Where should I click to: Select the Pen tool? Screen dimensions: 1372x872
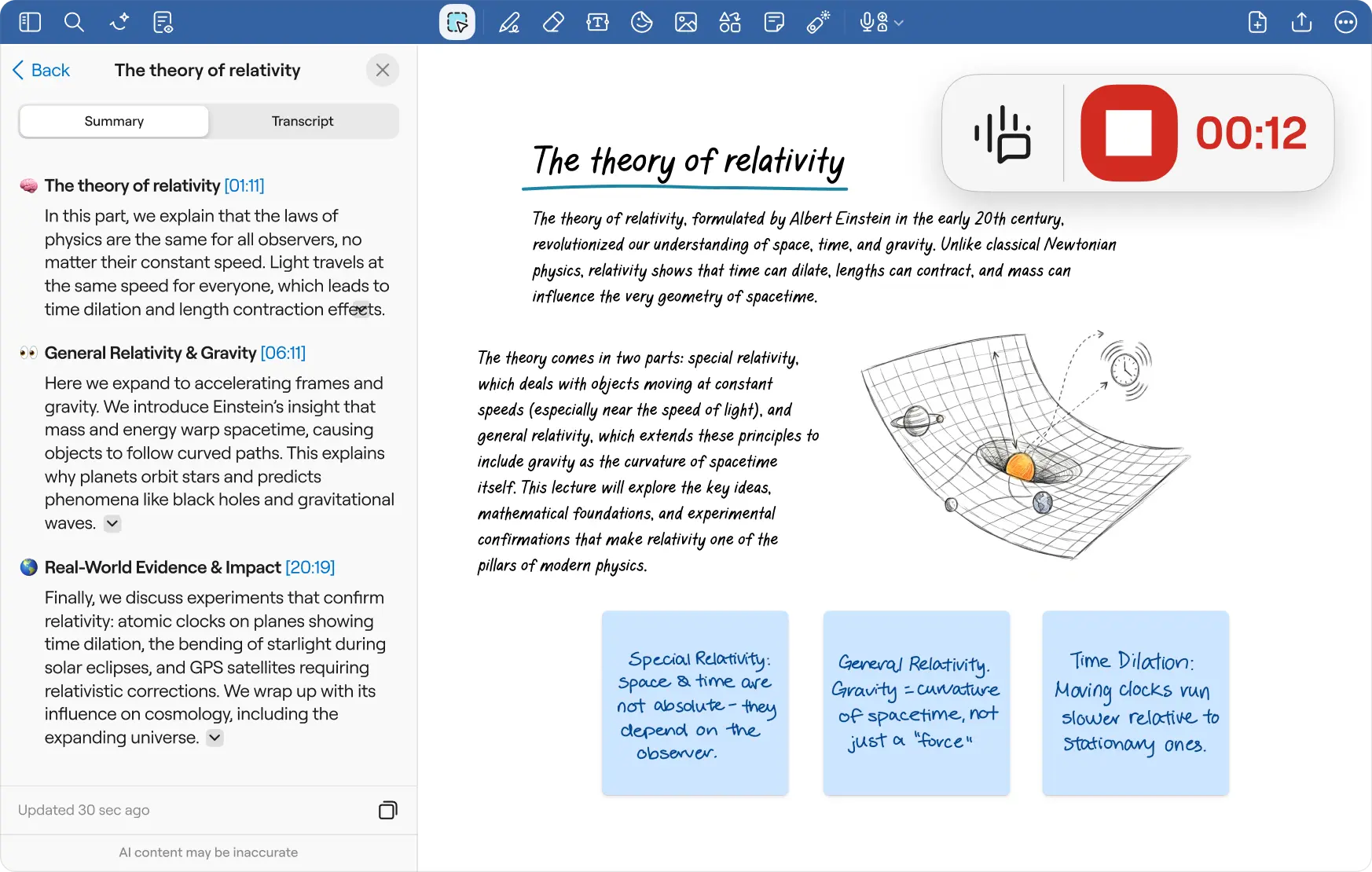[509, 22]
